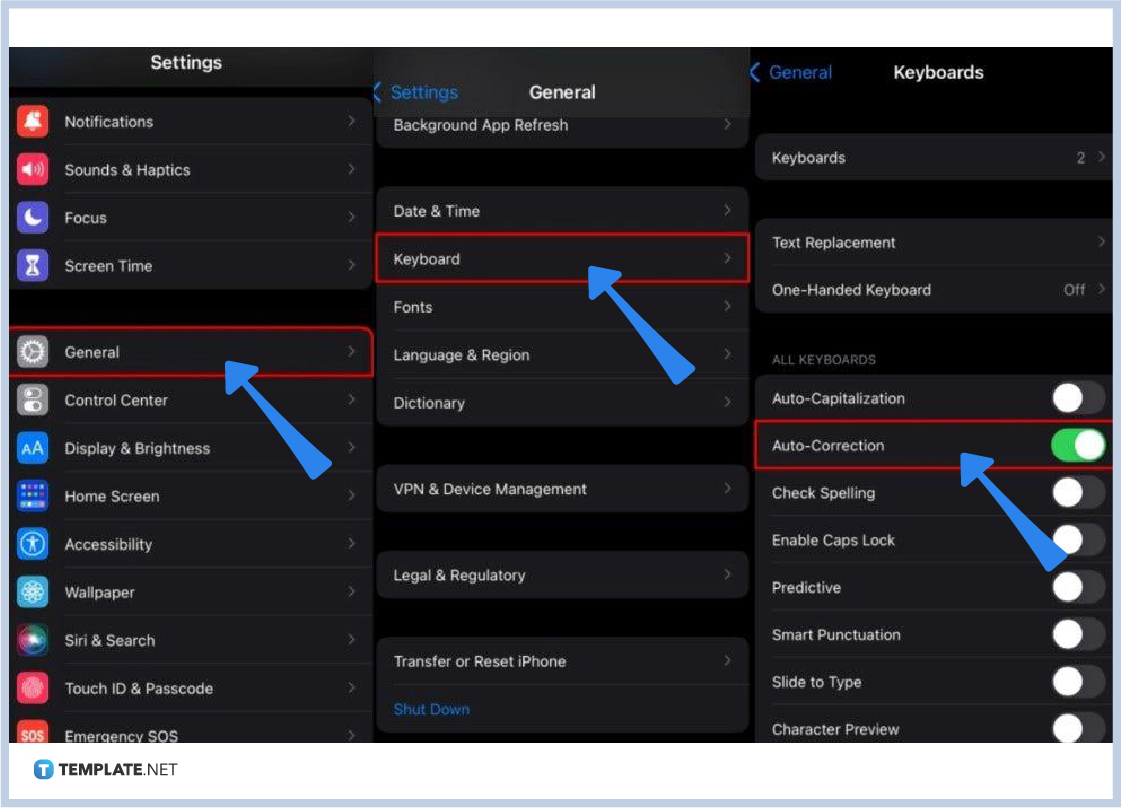Open Legal & Regulatory
Screen dimensions: 1121x808
[x=563, y=575]
